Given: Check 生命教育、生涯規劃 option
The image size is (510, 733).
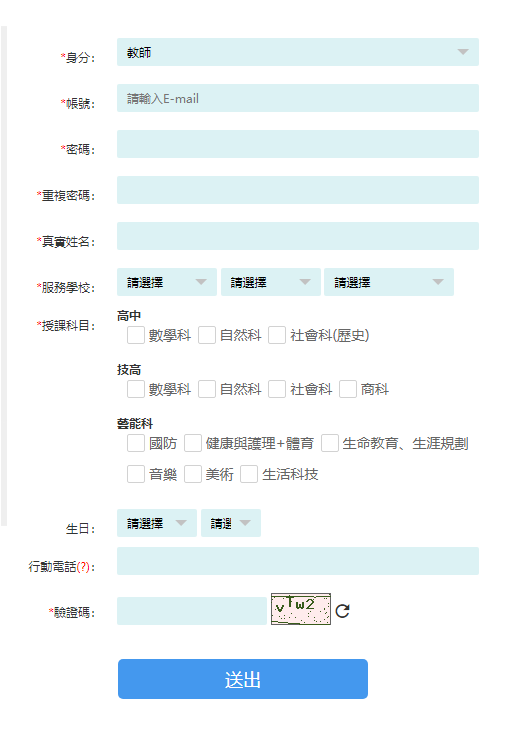Looking at the screenshot, I should tap(330, 443).
